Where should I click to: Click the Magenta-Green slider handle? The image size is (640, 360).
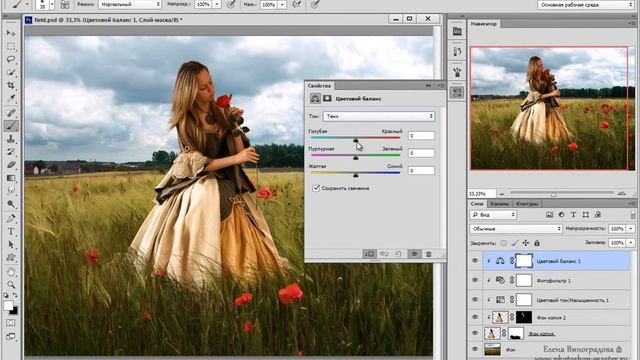[x=356, y=158]
